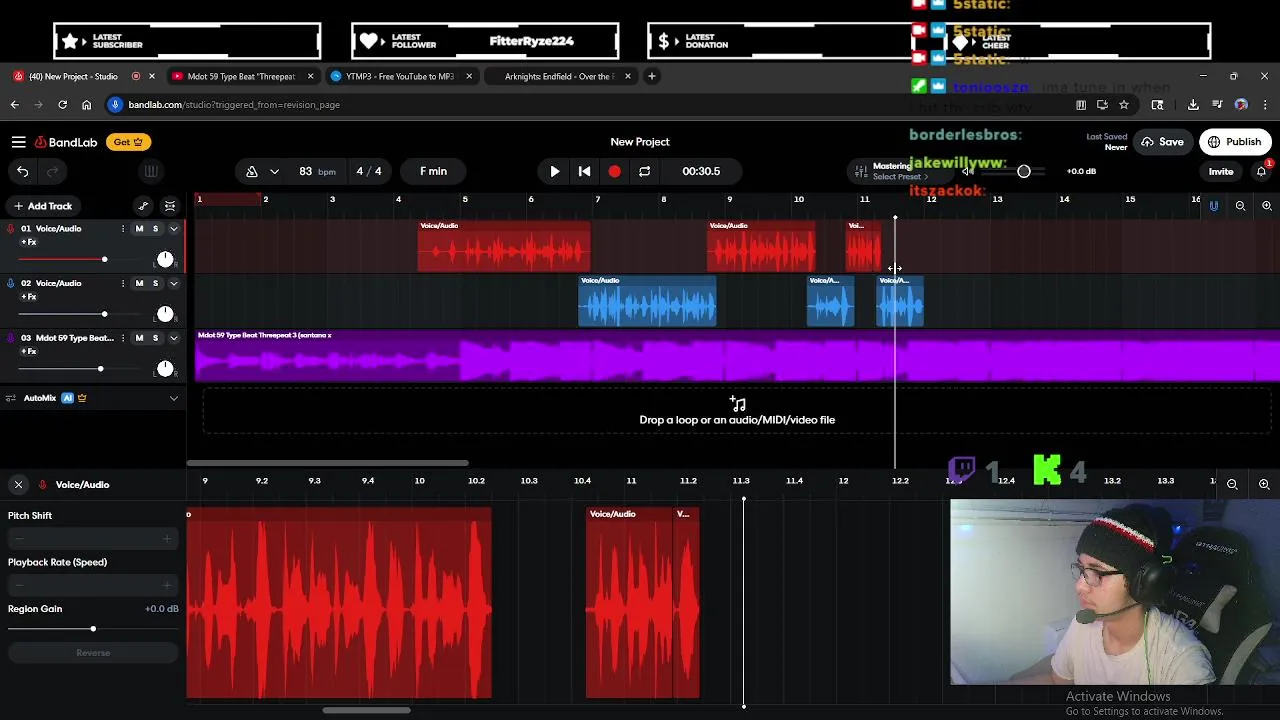Expand the AutoMix section
The width and height of the screenshot is (1280, 720).
[x=173, y=398]
